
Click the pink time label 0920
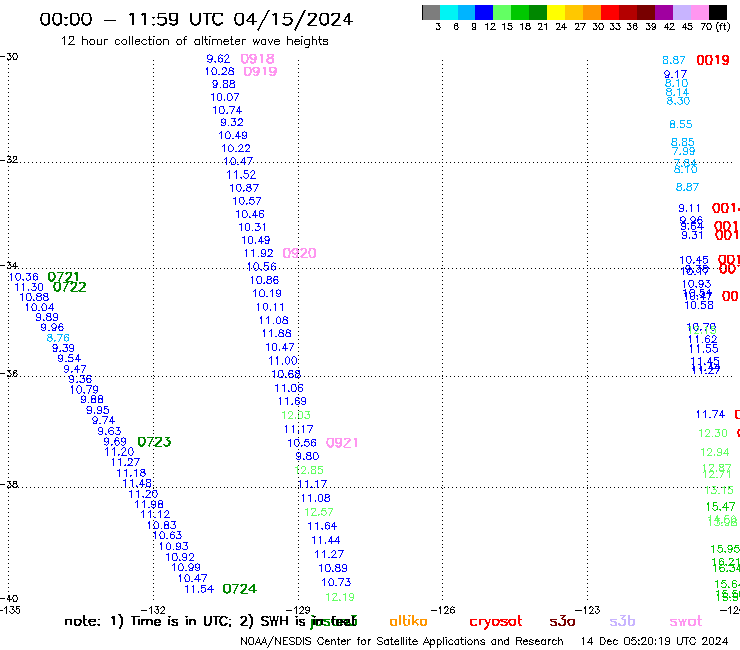pos(299,253)
